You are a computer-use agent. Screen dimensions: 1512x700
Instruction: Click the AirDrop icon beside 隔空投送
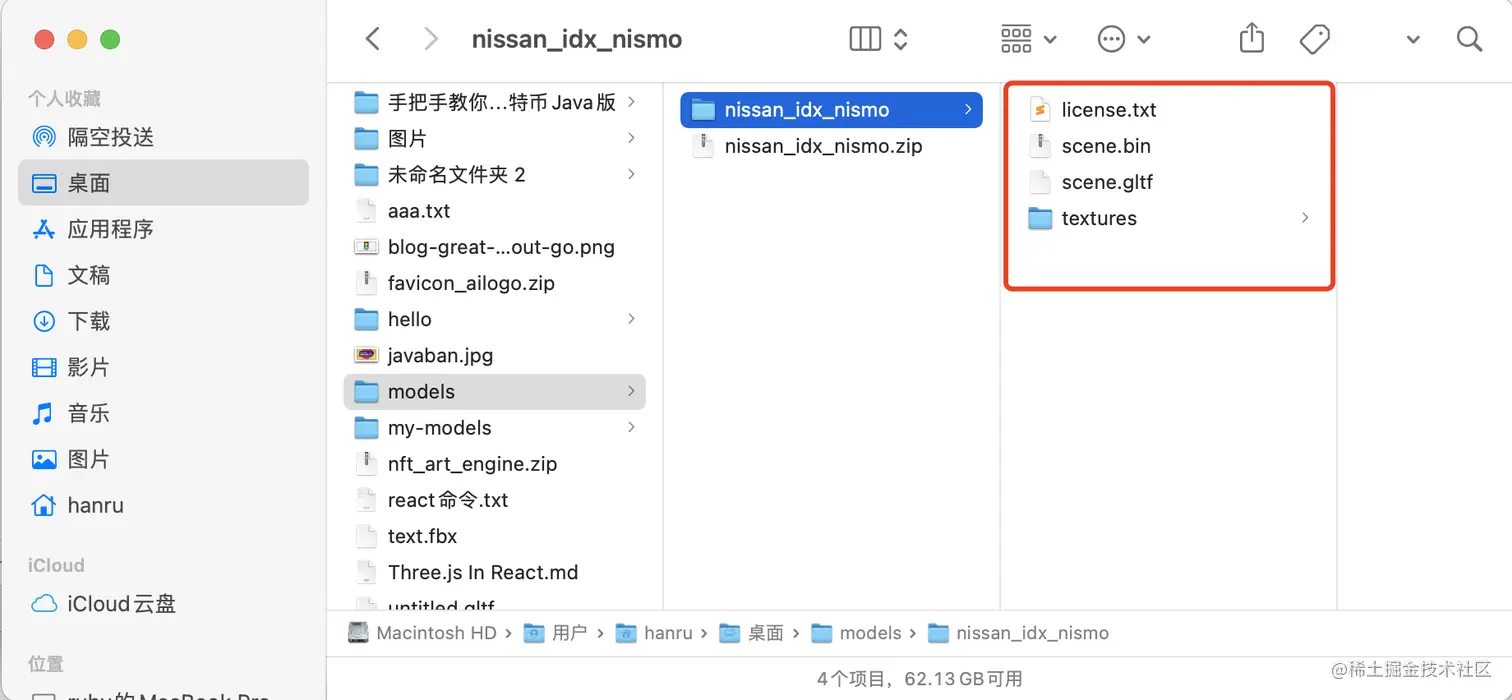(44, 137)
